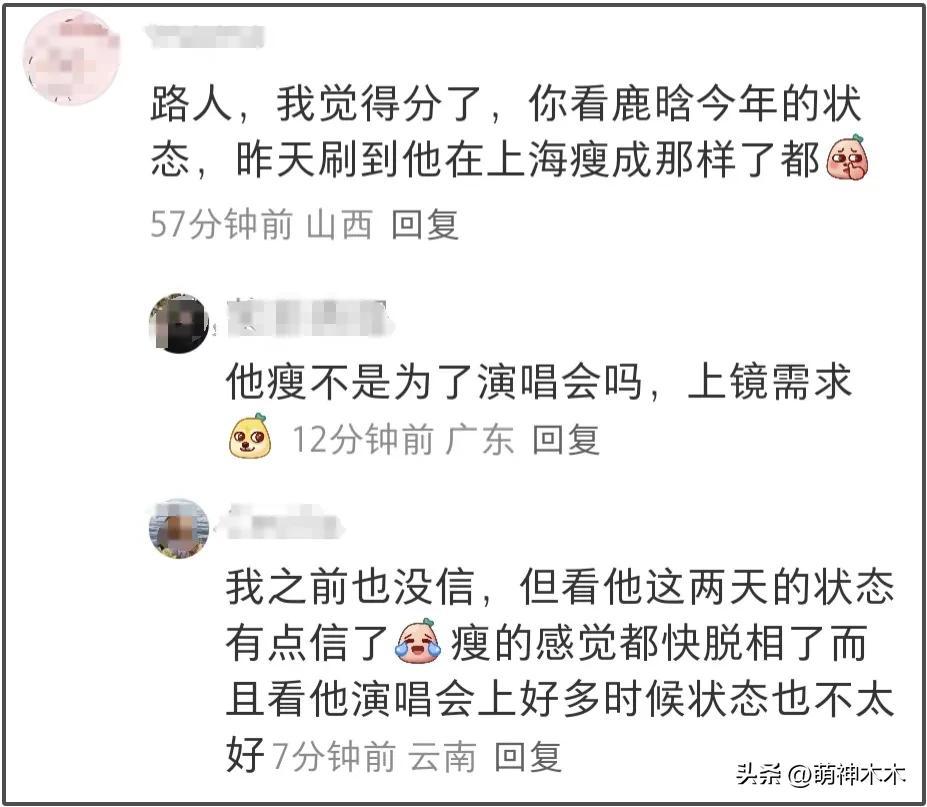Select the comment text starting 路人，我觉得分了

[509, 131]
